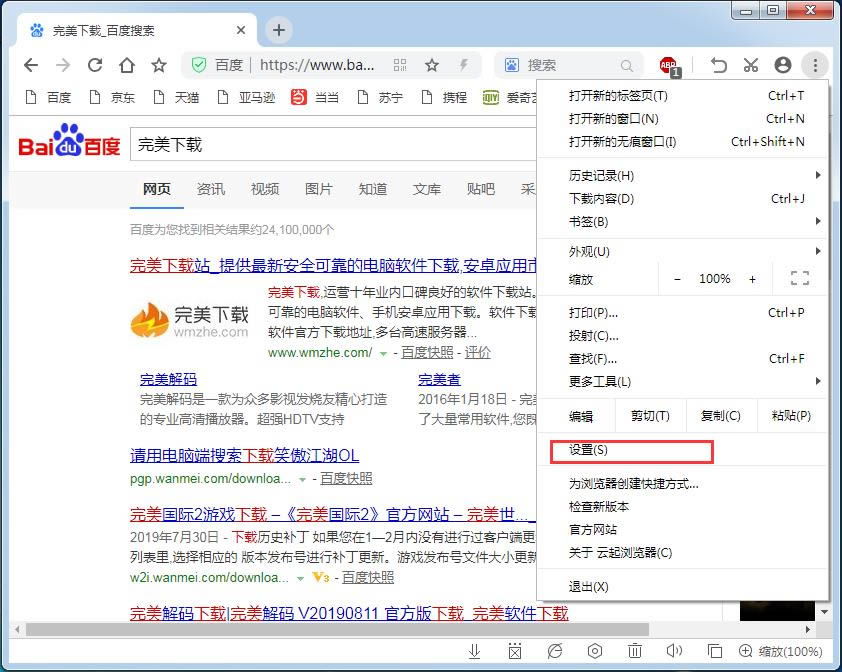The height and width of the screenshot is (672, 842).
Task: Click the boxed X icon in status bar
Action: coord(514,651)
